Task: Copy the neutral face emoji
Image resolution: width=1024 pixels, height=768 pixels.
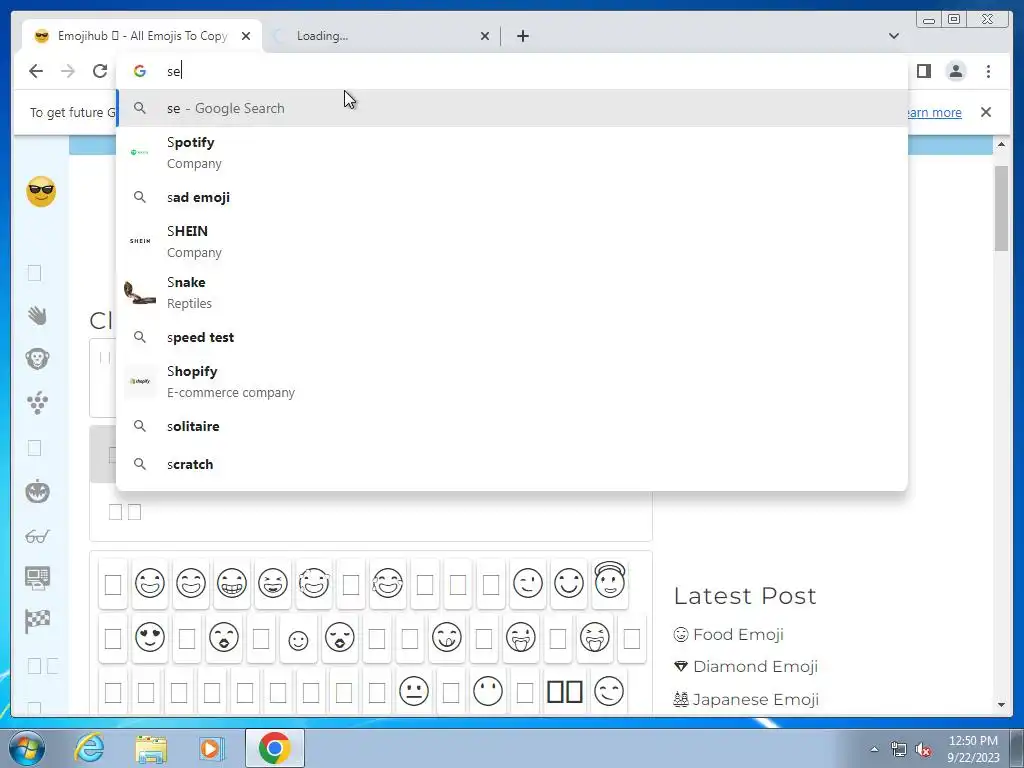Action: [x=413, y=692]
